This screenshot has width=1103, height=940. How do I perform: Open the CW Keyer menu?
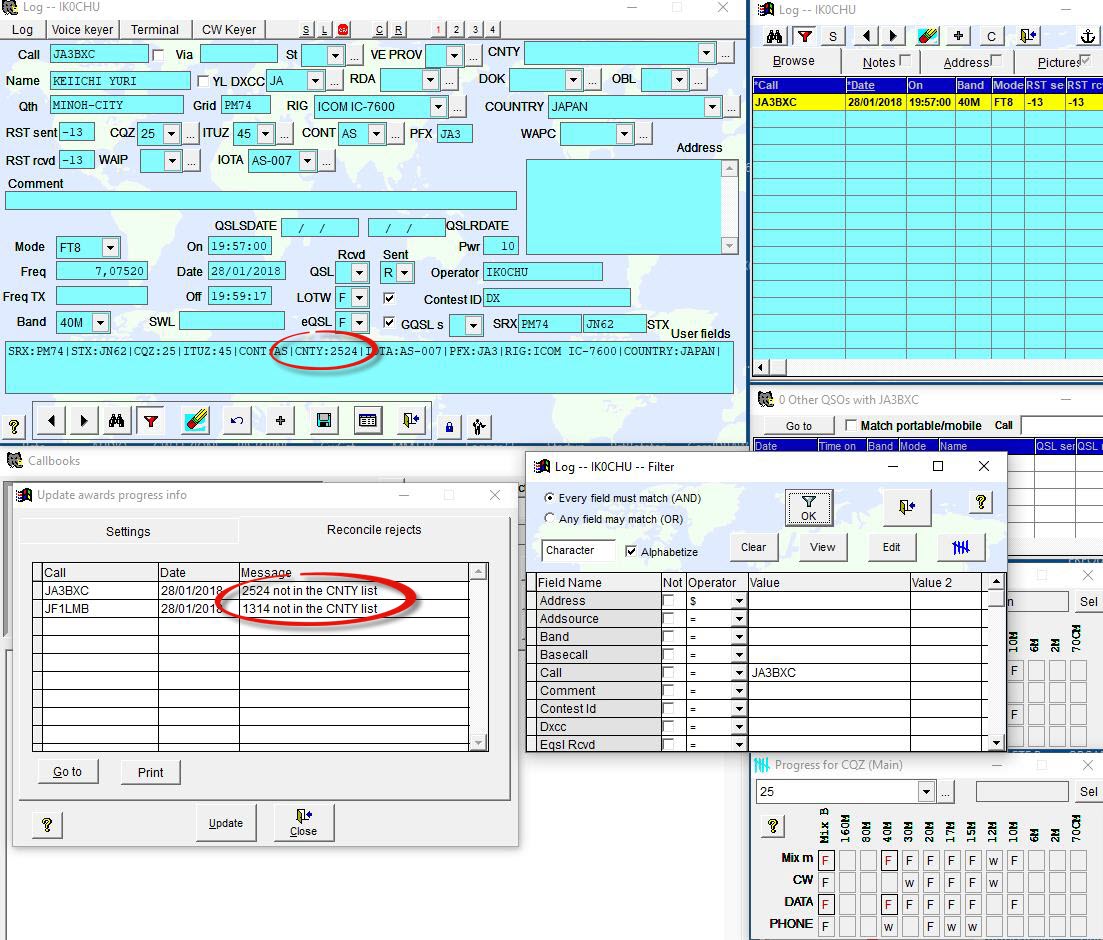229,30
